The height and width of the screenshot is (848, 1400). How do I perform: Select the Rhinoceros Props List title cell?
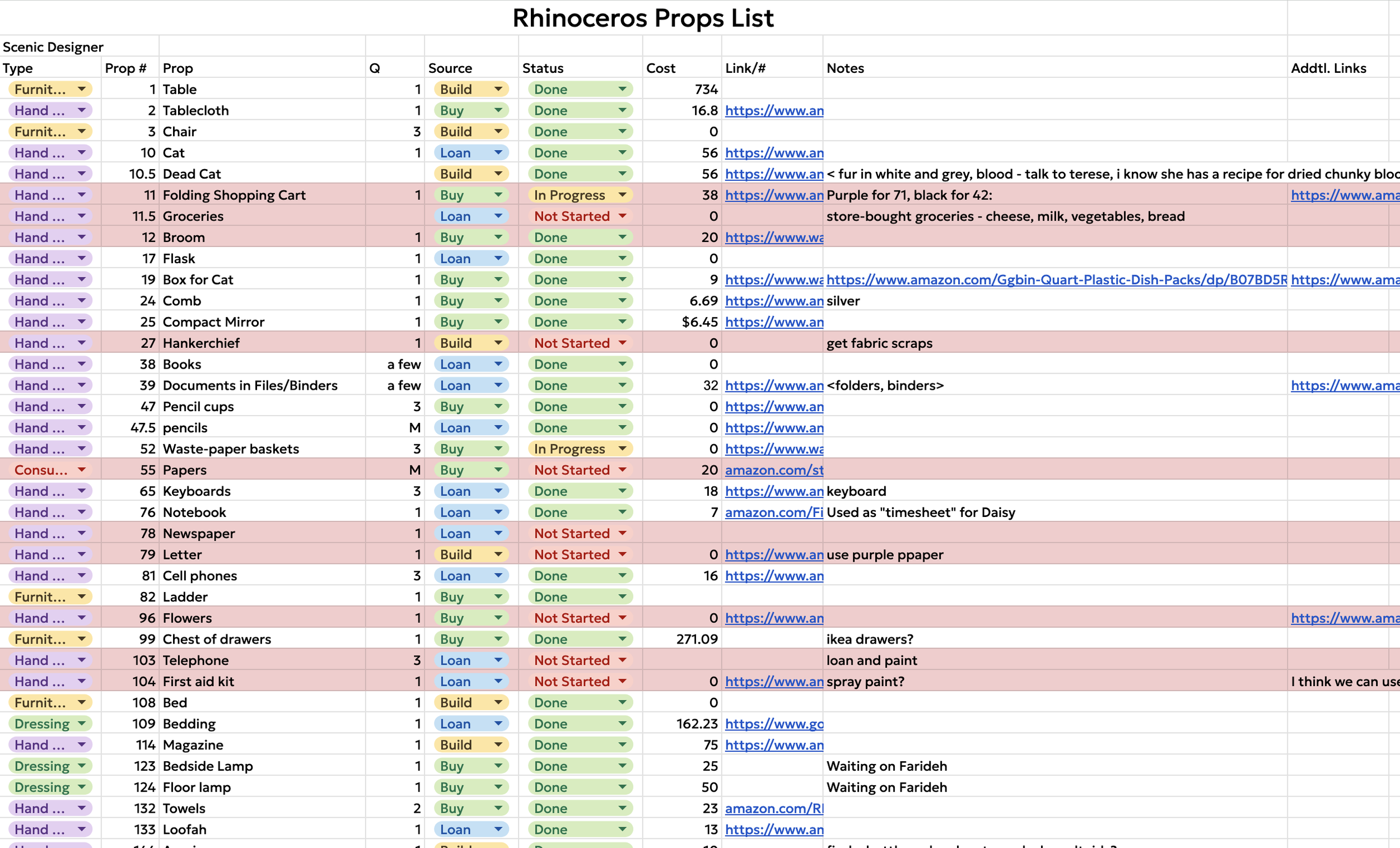tap(643, 18)
